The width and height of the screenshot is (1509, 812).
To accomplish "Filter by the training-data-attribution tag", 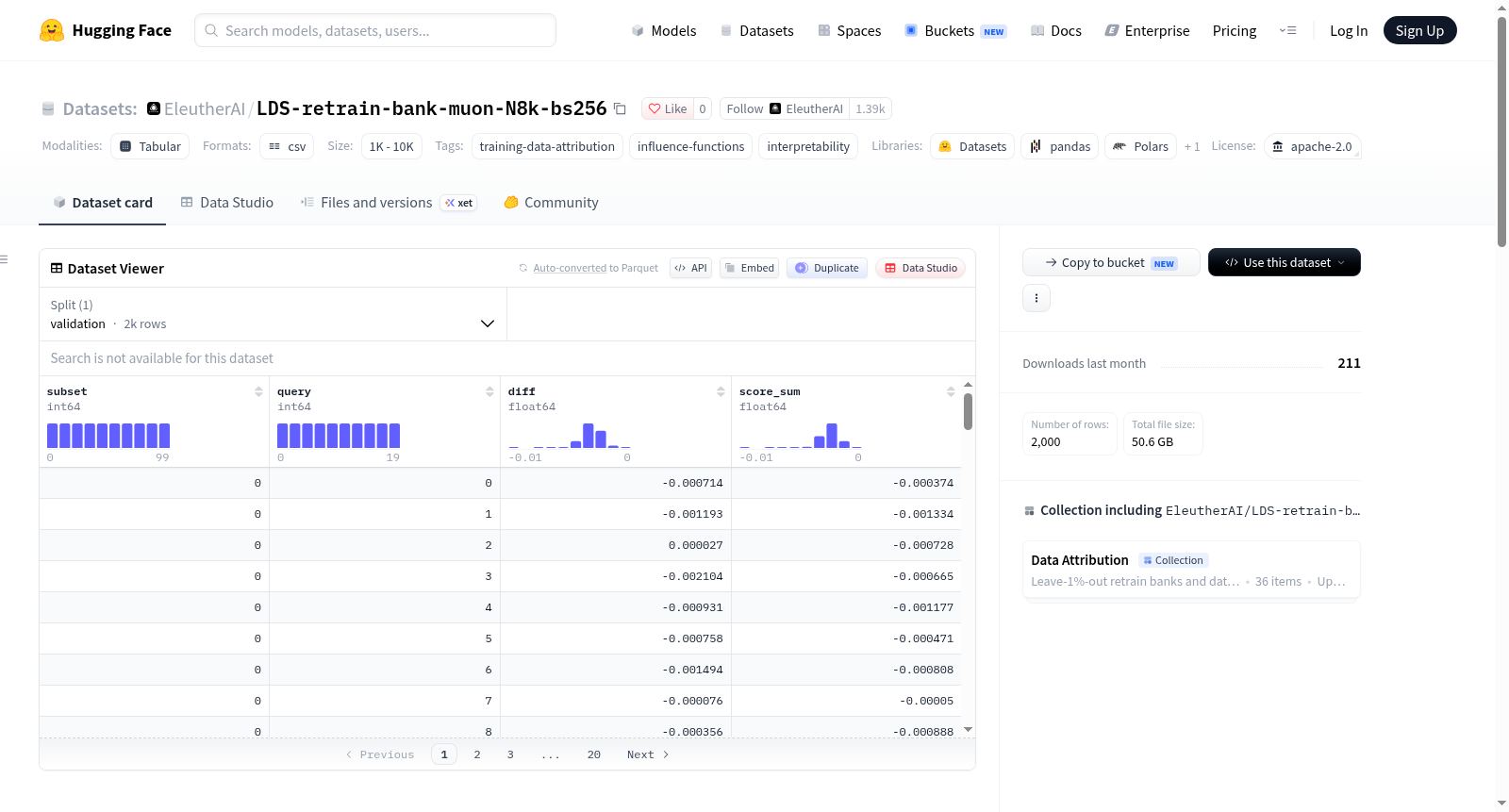I will [x=547, y=146].
